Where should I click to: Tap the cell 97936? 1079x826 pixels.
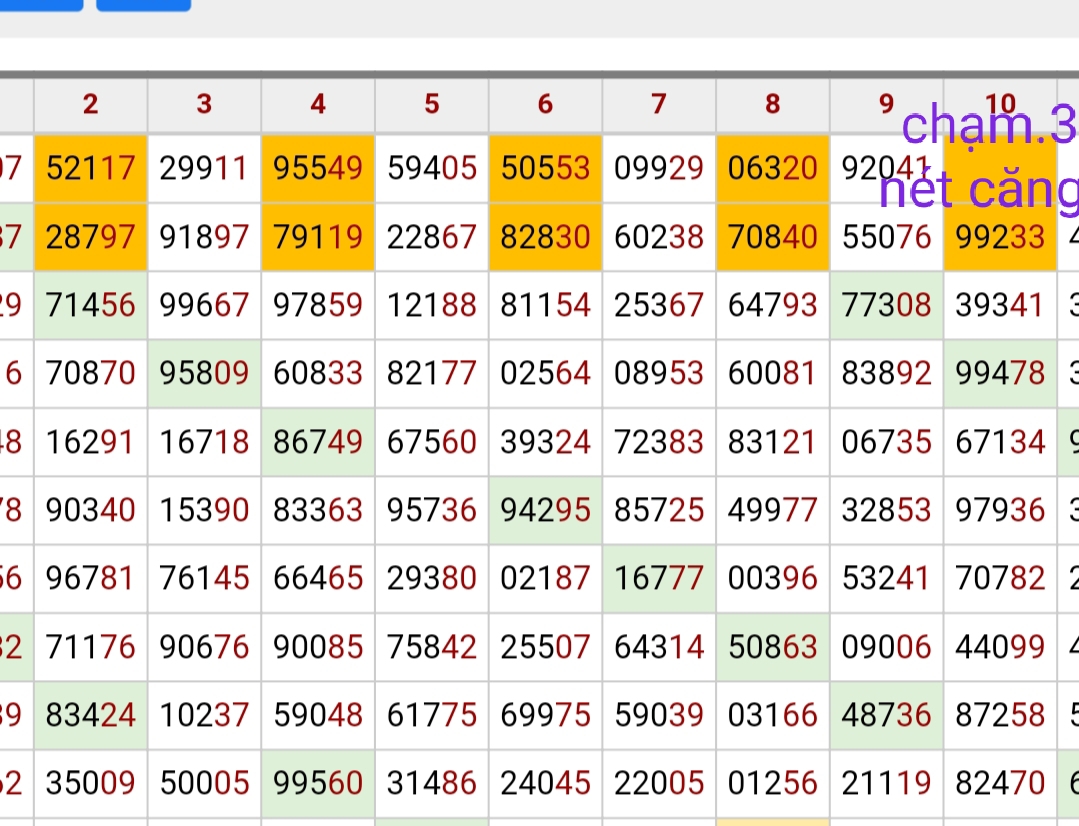tap(1000, 510)
